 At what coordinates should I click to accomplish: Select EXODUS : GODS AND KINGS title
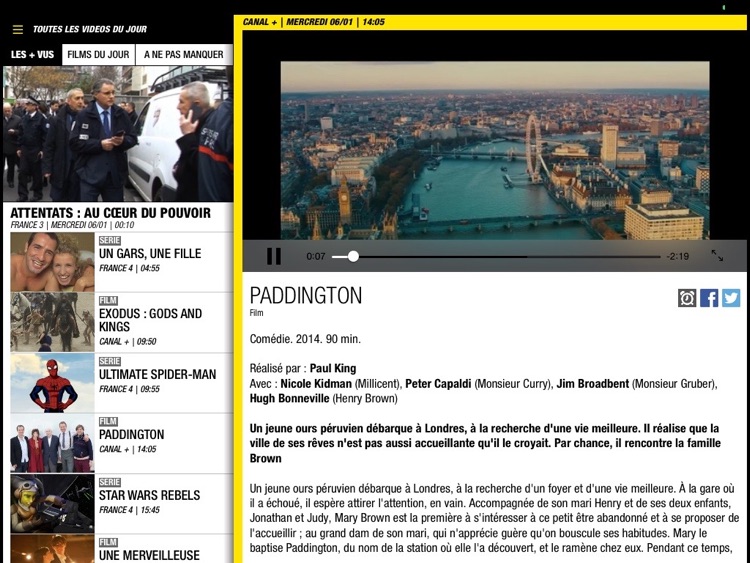pos(151,320)
